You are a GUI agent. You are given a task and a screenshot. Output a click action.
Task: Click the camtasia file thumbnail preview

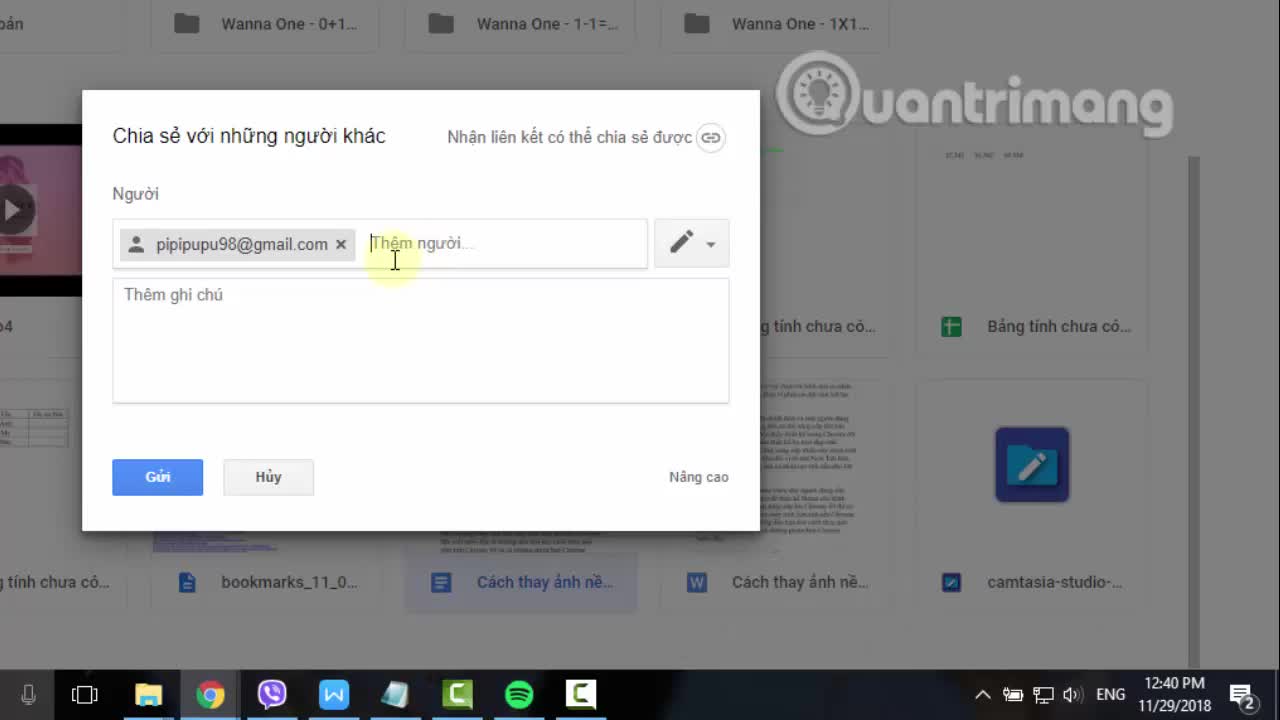click(x=1032, y=465)
